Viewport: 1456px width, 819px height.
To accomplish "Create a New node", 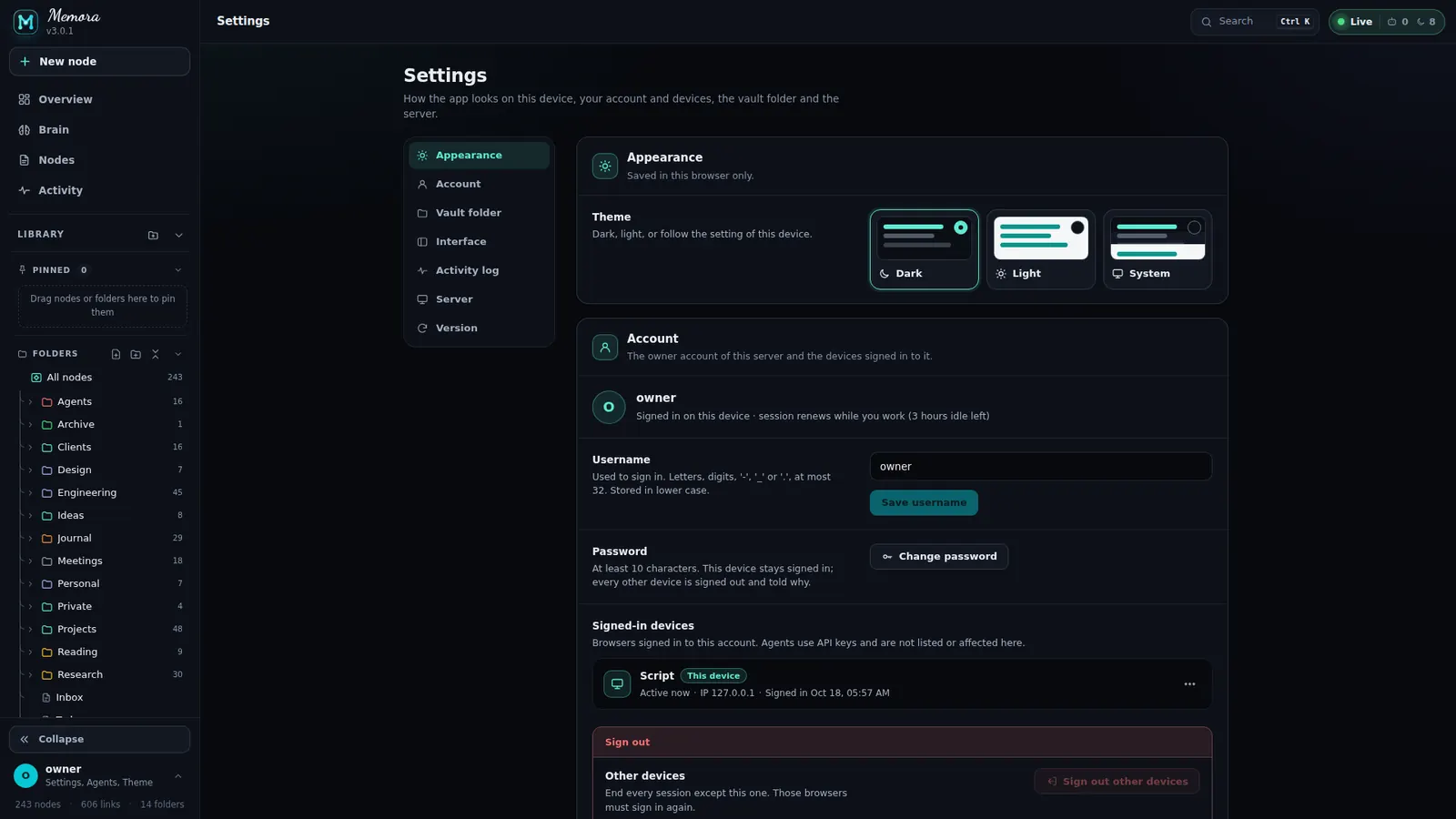I will click(x=99, y=62).
